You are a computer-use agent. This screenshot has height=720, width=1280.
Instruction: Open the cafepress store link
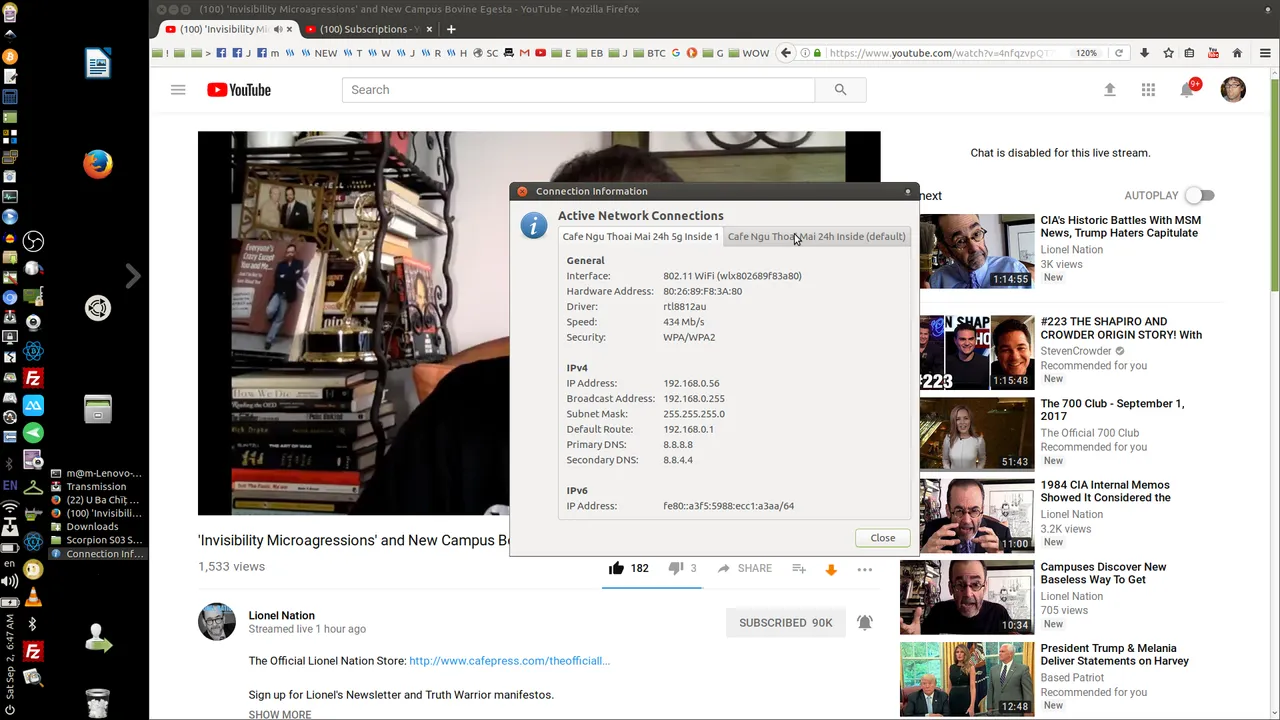point(509,661)
